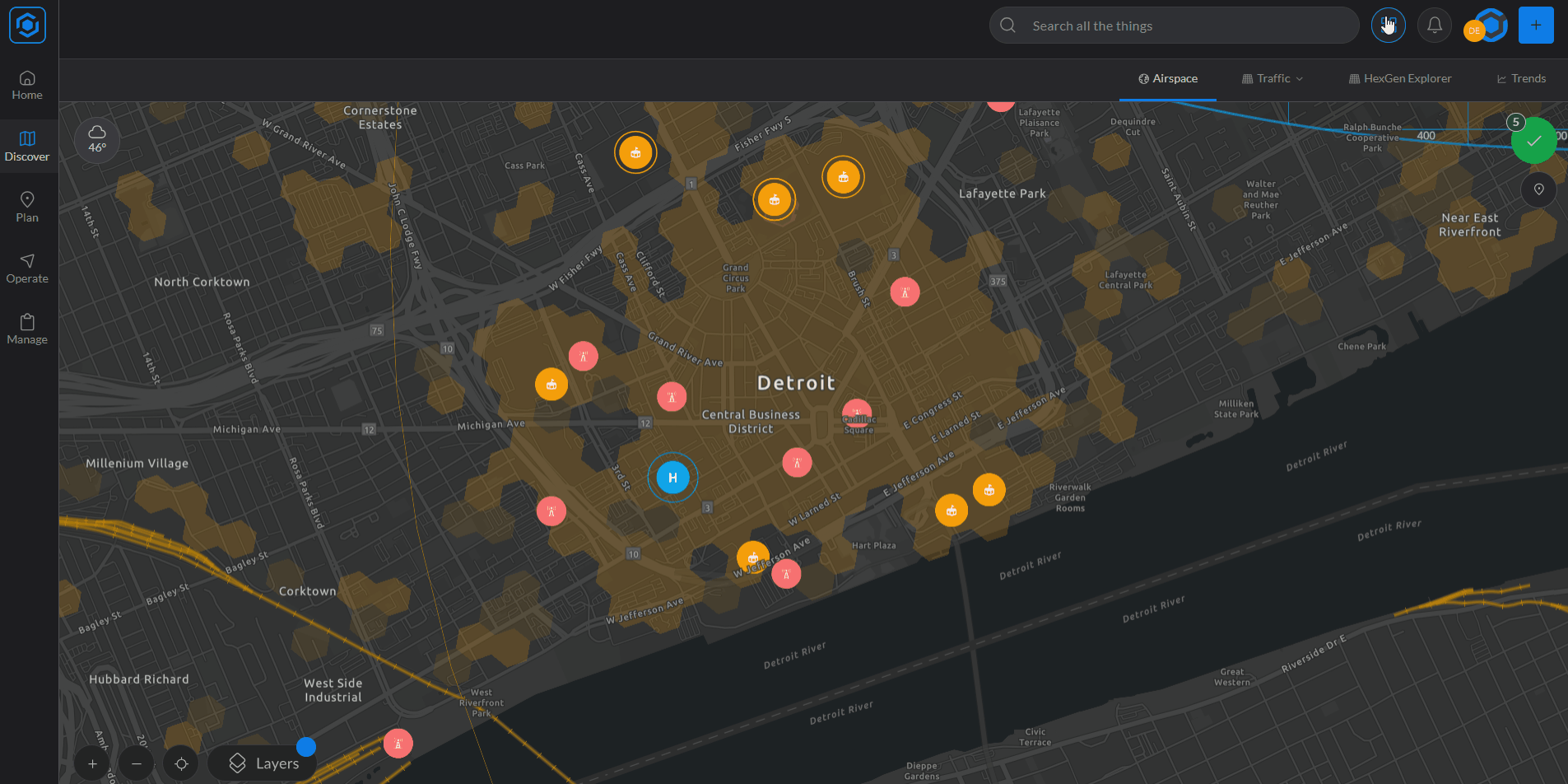Open the Layers panel
This screenshot has width=1568, height=784.
click(x=264, y=763)
